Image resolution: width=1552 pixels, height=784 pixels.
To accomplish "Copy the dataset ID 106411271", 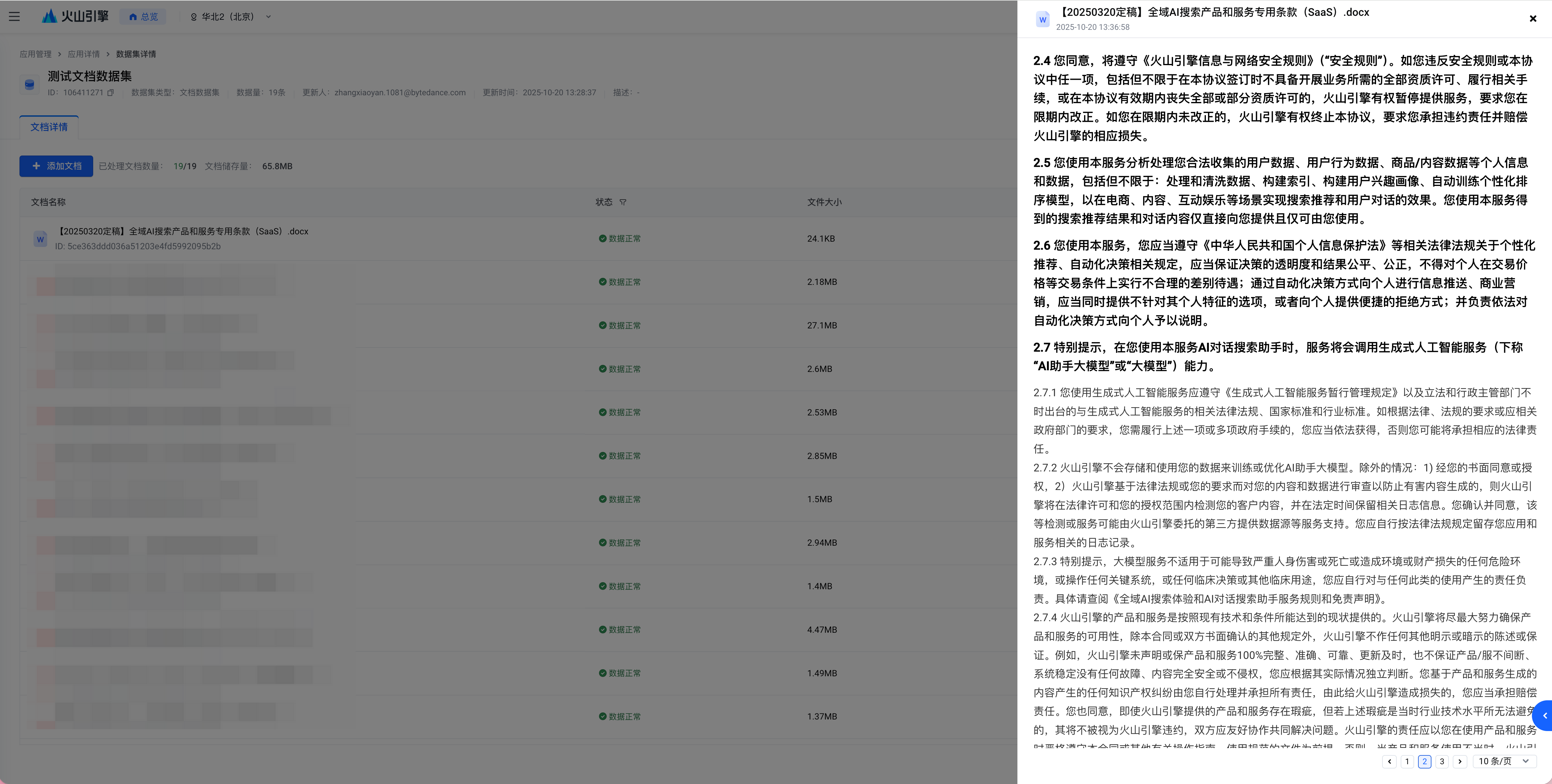I will click(110, 93).
